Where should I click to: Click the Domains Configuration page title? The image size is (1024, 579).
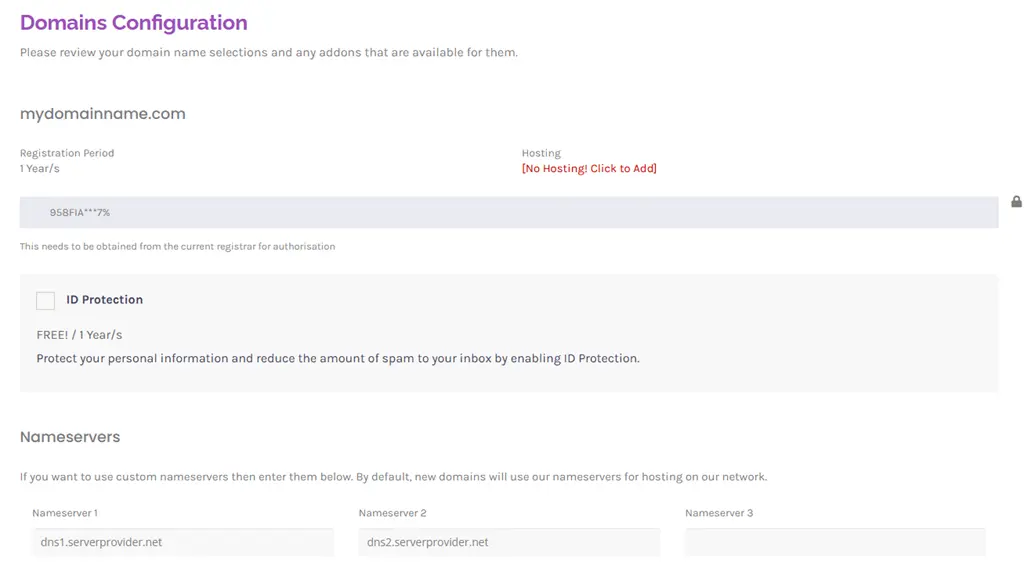133,22
